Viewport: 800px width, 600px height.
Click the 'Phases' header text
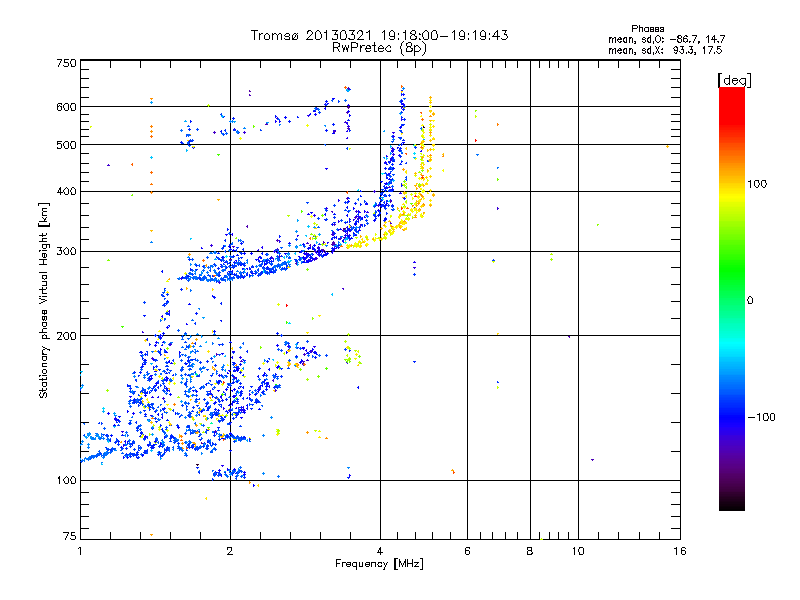click(x=647, y=29)
